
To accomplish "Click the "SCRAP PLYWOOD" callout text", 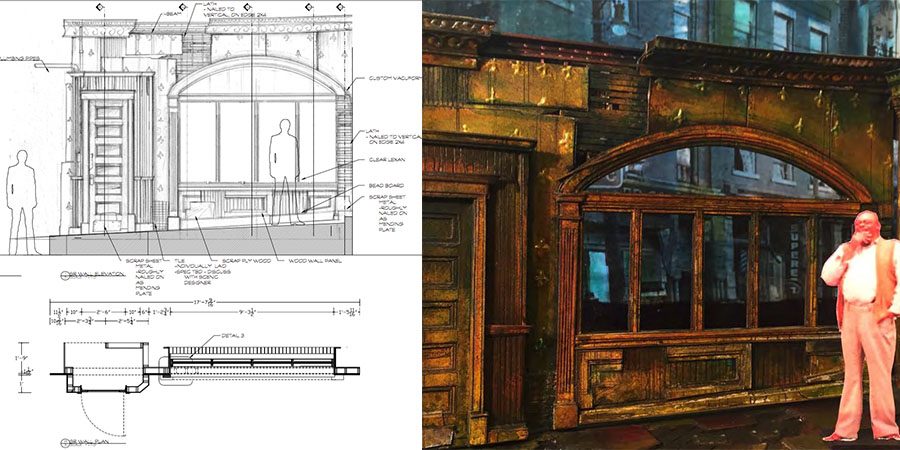I will click(246, 261).
